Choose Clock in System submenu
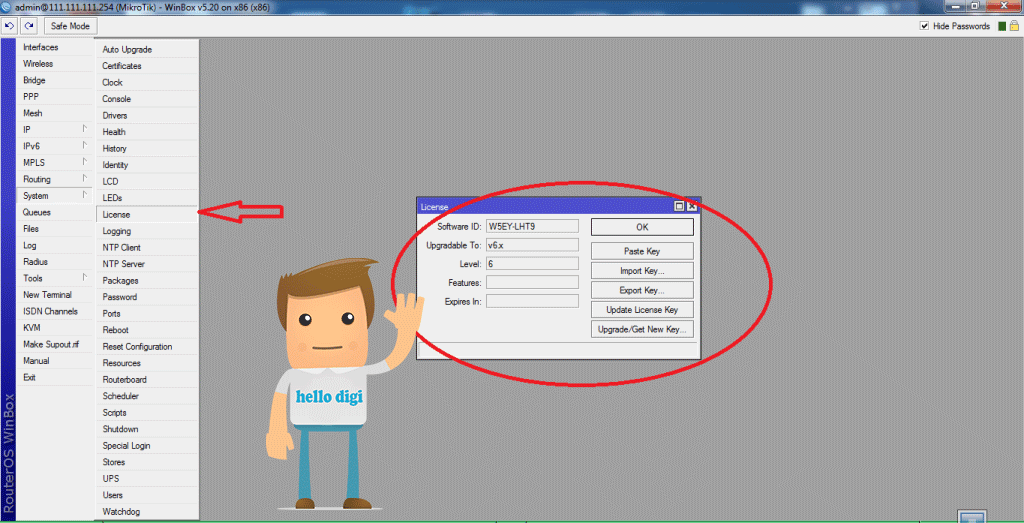 (146, 82)
